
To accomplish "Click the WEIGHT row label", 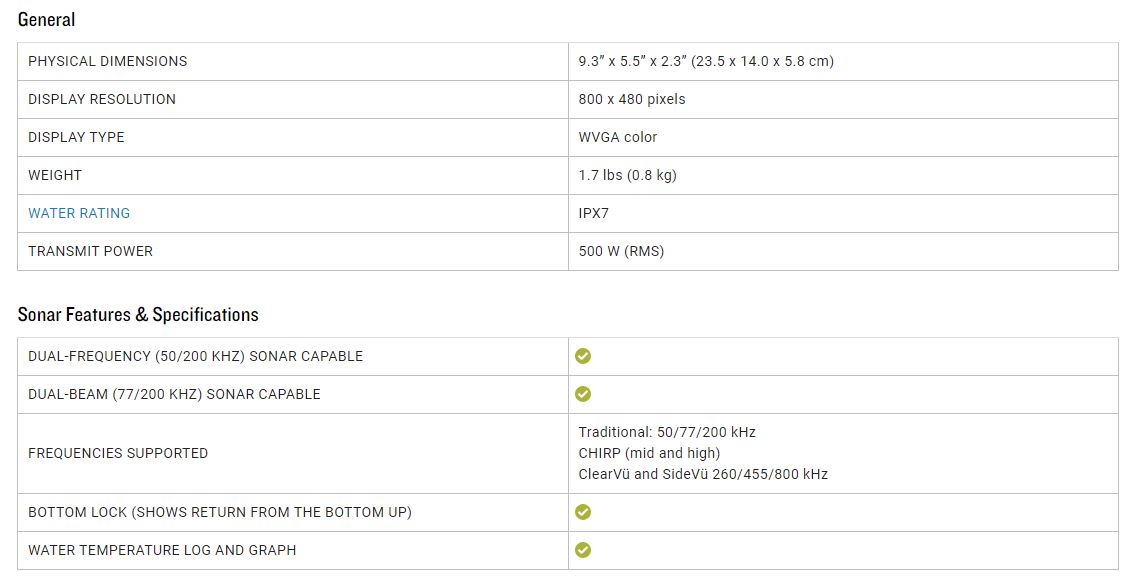I will 55,175.
